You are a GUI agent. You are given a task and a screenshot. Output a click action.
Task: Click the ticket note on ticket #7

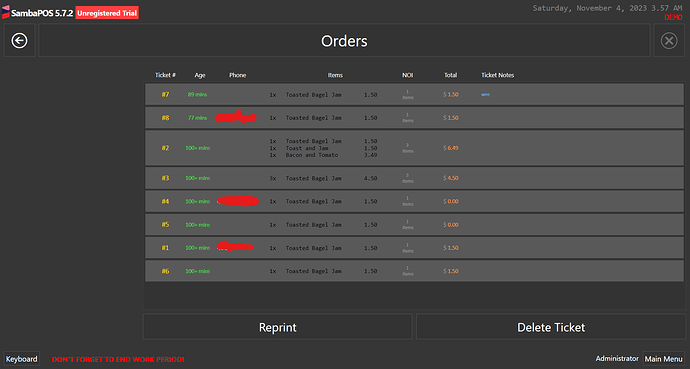pyautogui.click(x=485, y=95)
